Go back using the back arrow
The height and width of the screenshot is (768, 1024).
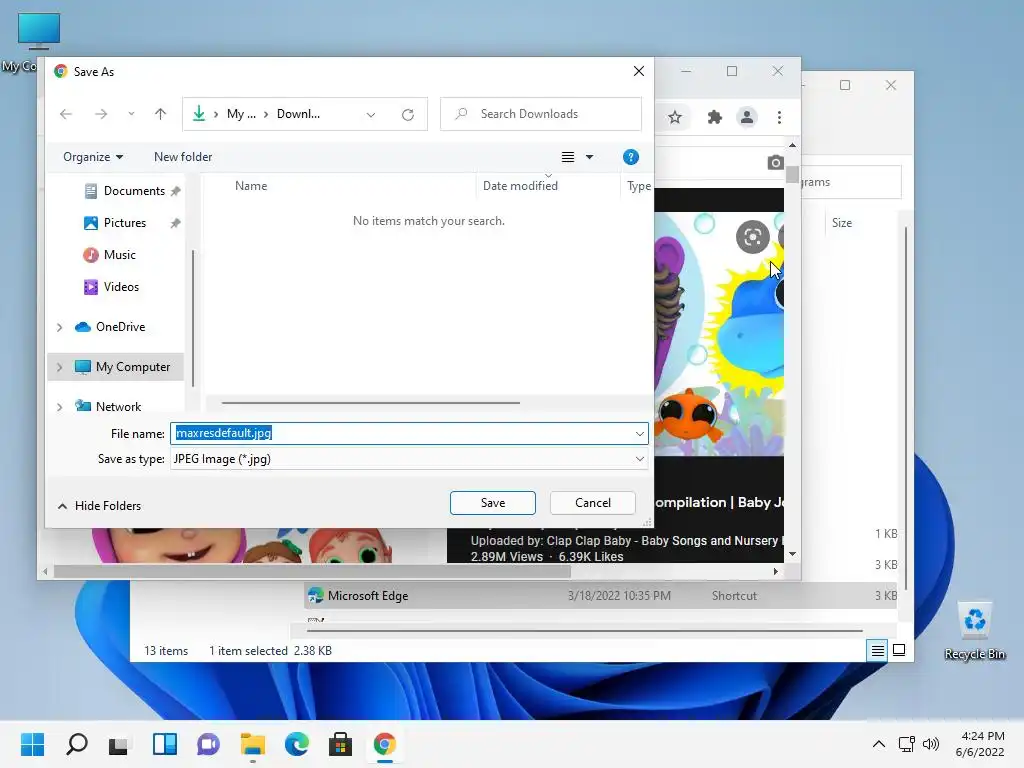click(66, 114)
